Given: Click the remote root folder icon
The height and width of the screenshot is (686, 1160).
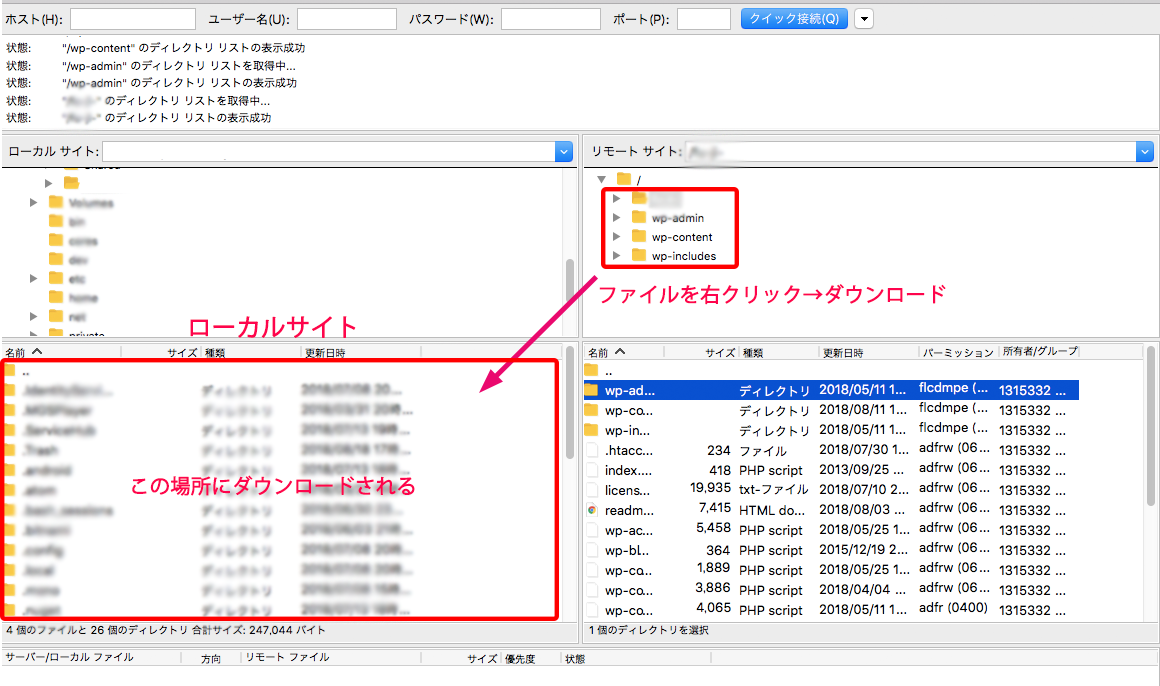Looking at the screenshot, I should [624, 179].
